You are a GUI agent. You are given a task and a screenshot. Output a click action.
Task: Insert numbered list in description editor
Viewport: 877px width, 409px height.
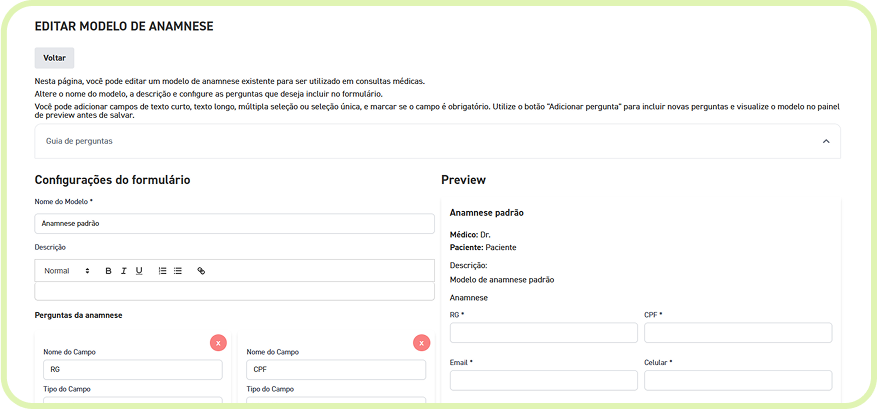(x=162, y=271)
